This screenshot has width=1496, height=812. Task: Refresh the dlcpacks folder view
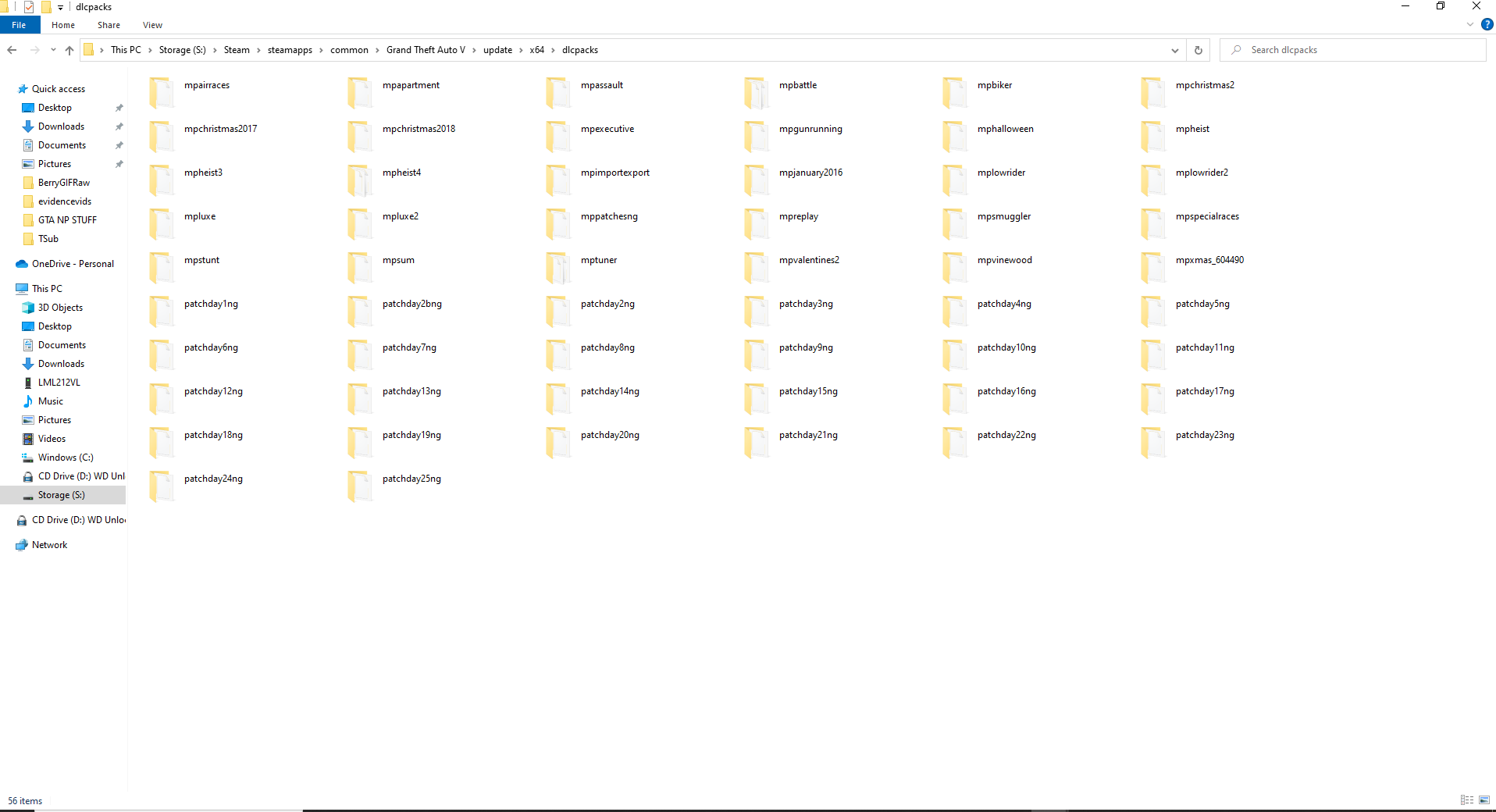coord(1199,50)
